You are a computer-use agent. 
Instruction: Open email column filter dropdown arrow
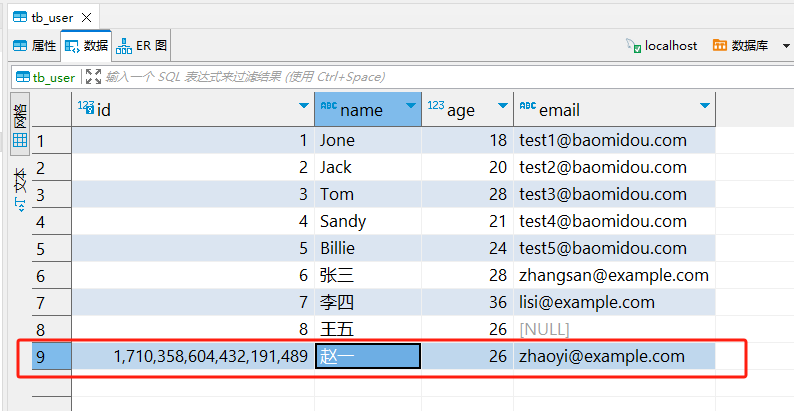pos(704,106)
